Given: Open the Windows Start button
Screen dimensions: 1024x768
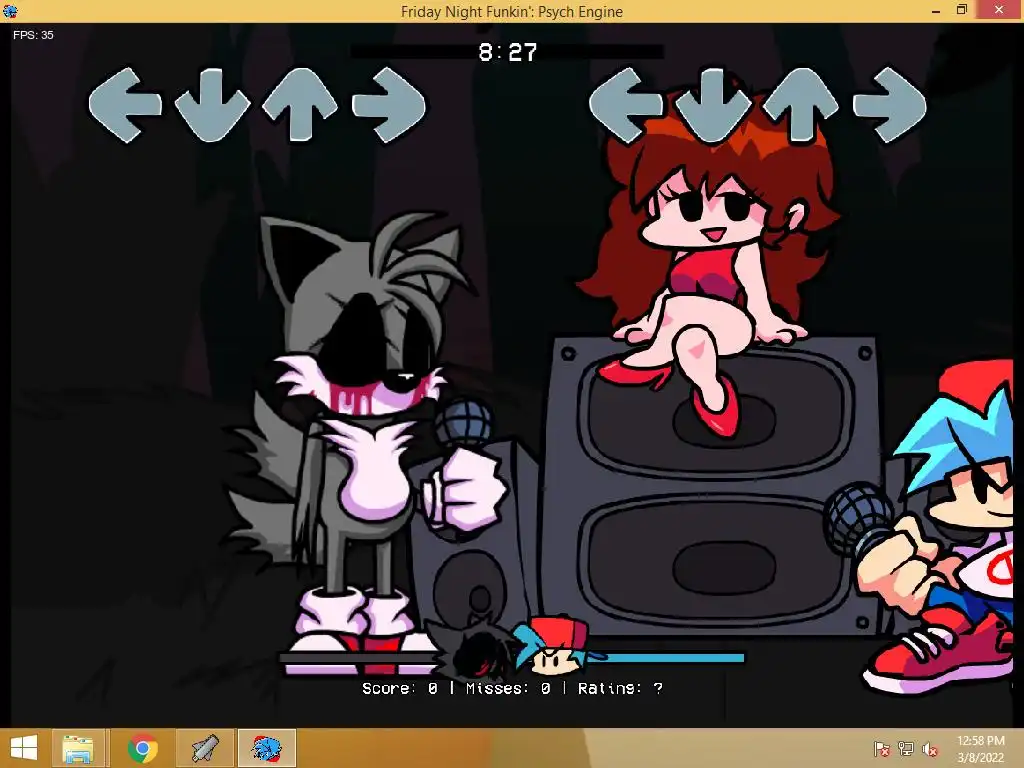Looking at the screenshot, I should 24,748.
